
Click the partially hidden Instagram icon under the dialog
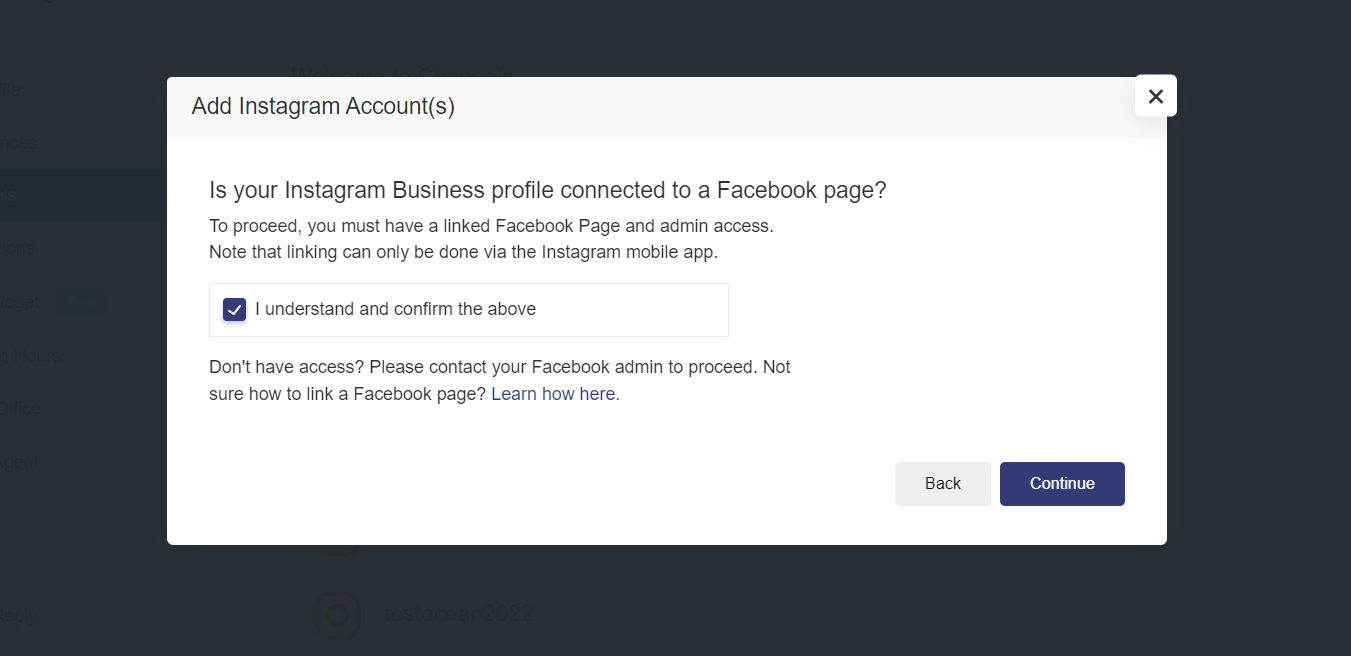337,549
